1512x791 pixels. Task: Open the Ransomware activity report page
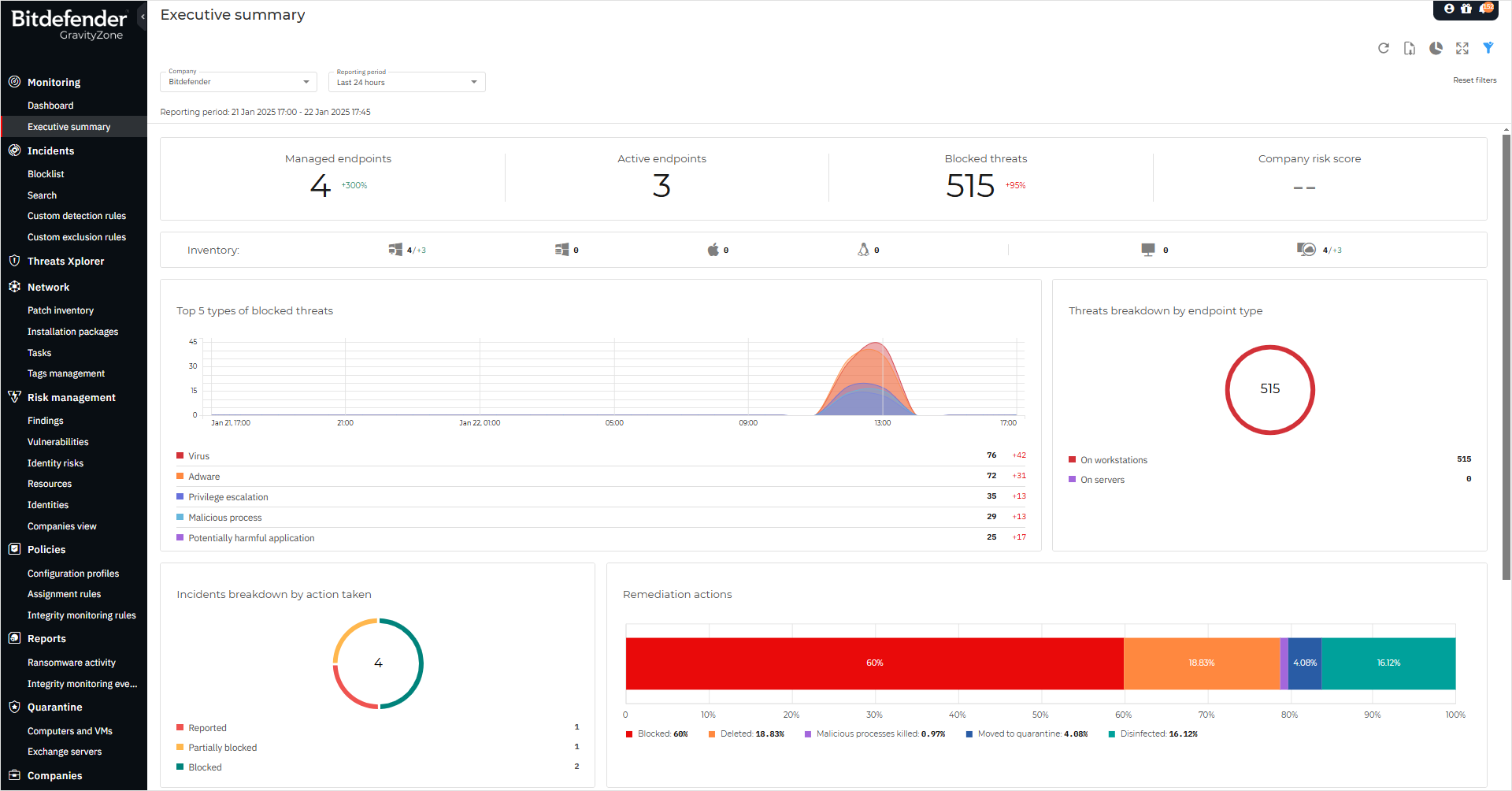click(72, 662)
